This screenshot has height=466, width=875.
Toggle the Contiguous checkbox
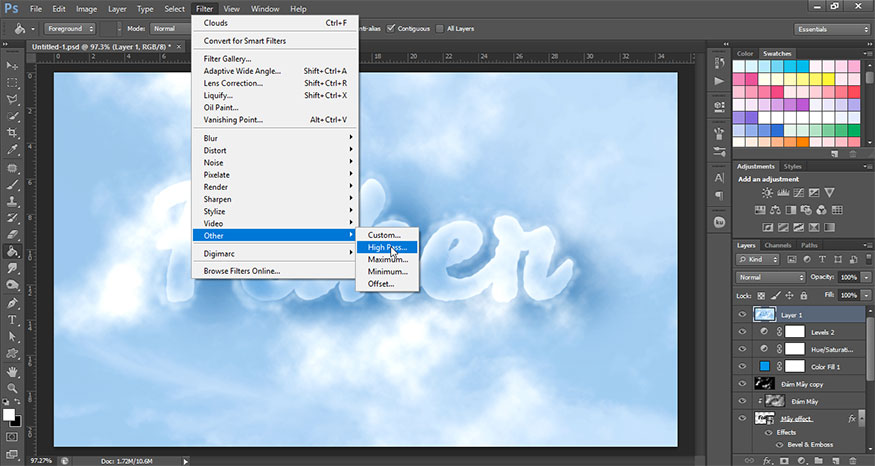pos(391,28)
